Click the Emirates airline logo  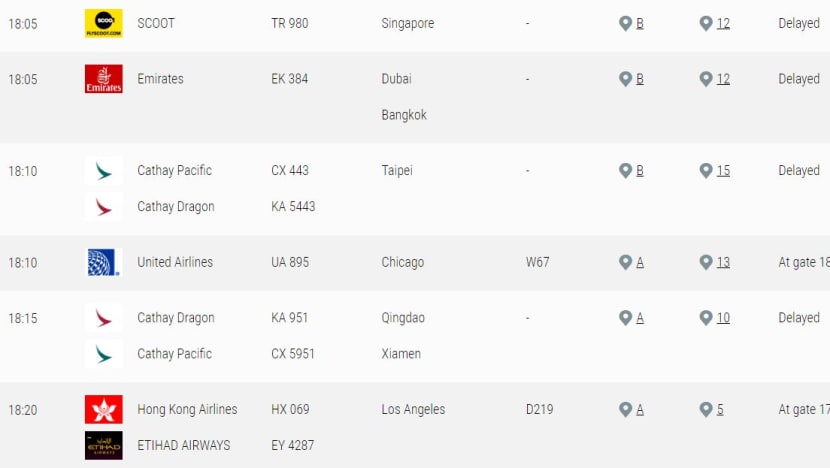[104, 79]
